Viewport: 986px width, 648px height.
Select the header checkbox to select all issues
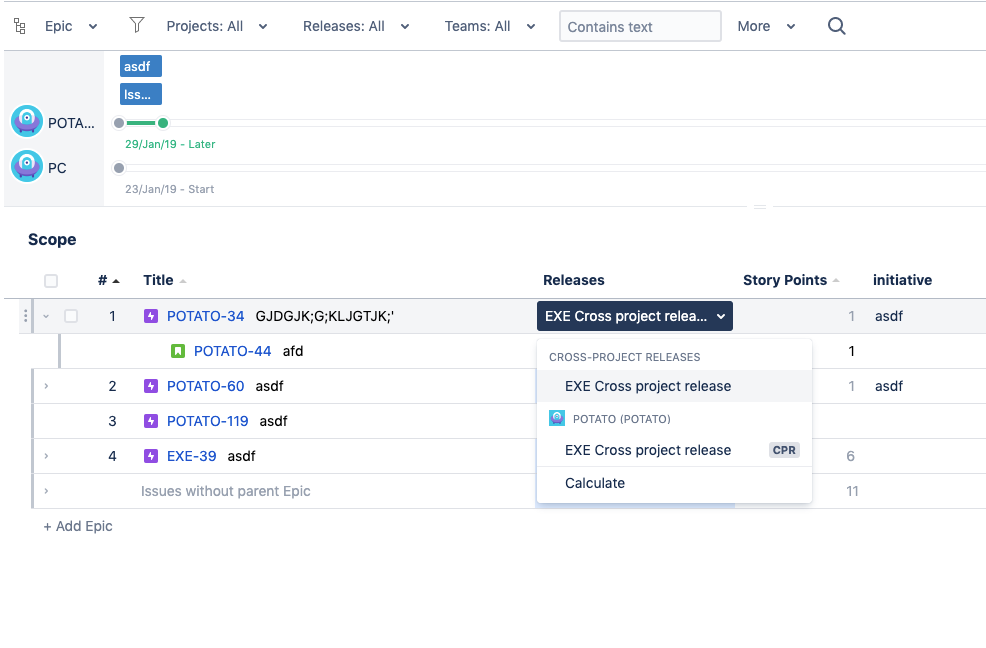(51, 281)
